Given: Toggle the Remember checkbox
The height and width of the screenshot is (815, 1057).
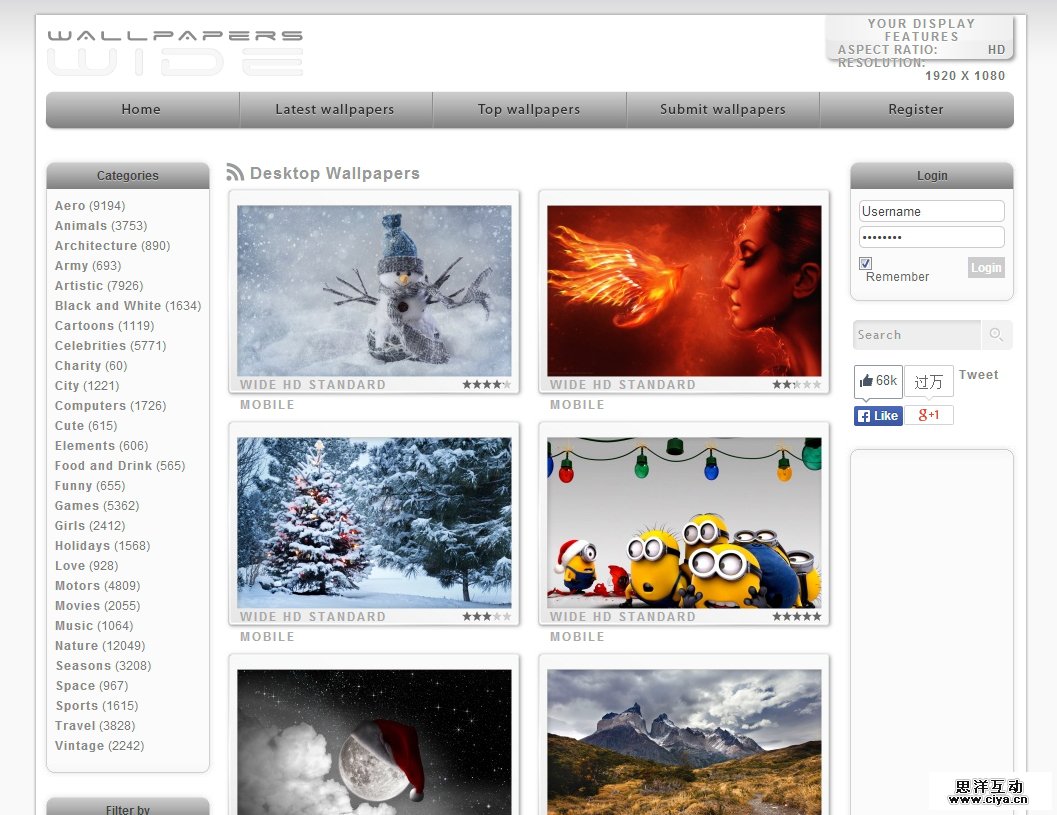Looking at the screenshot, I should click(x=865, y=263).
